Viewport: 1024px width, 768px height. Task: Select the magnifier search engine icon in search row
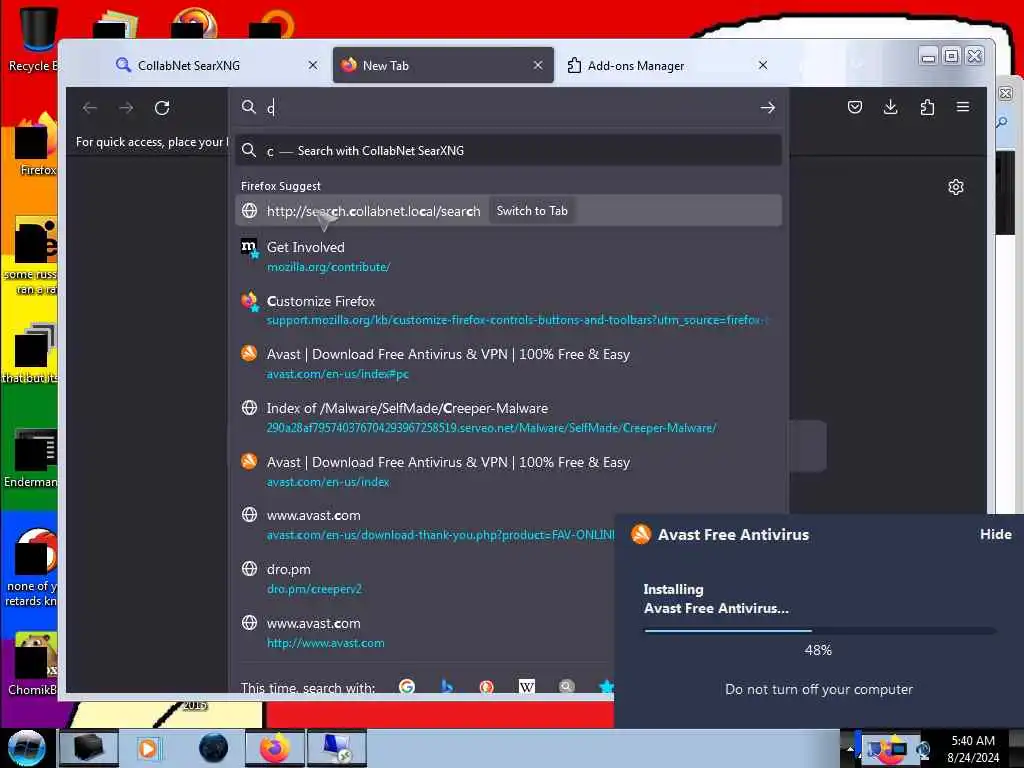click(566, 687)
